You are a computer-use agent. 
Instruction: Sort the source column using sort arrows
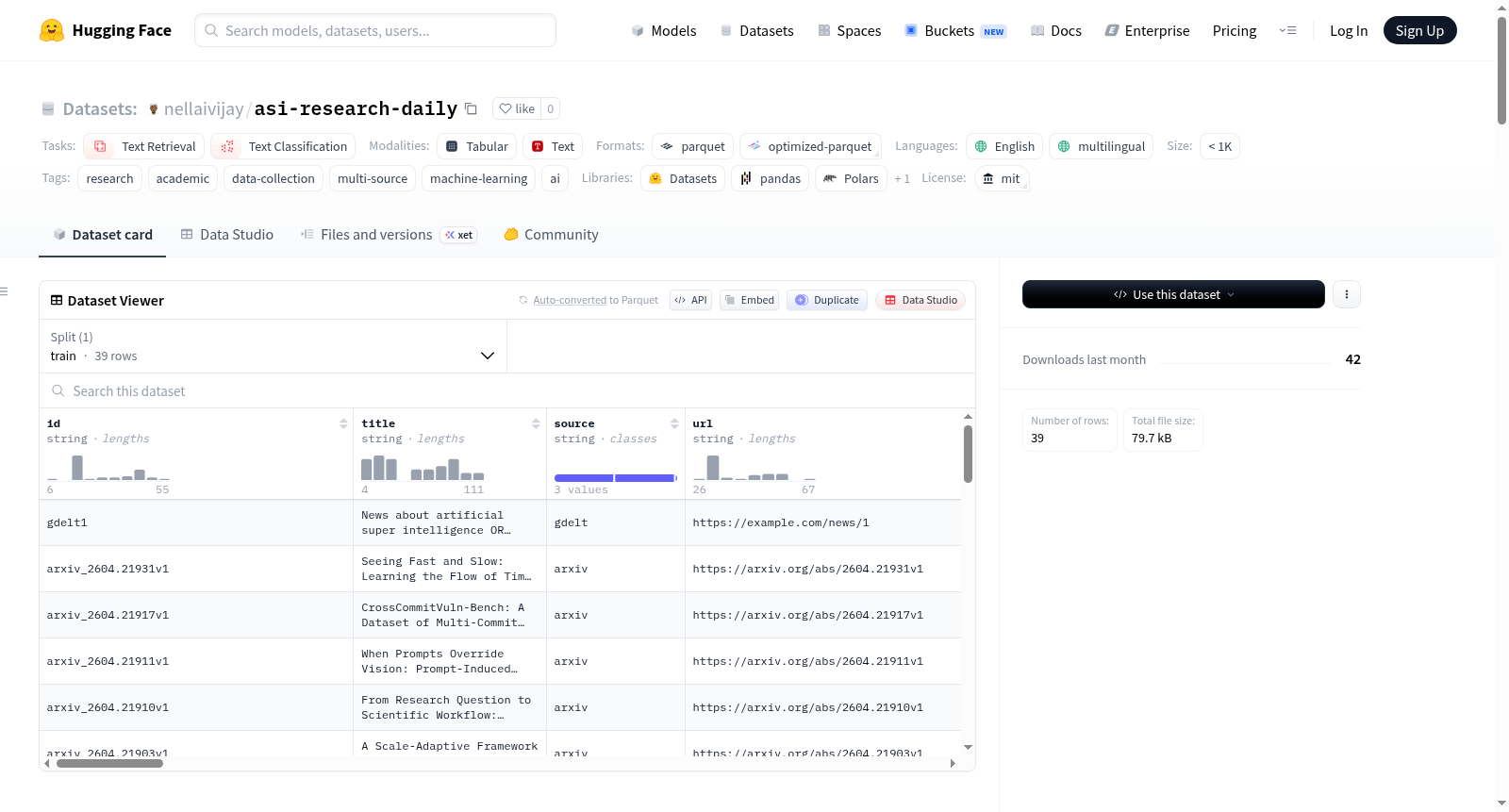coord(674,423)
